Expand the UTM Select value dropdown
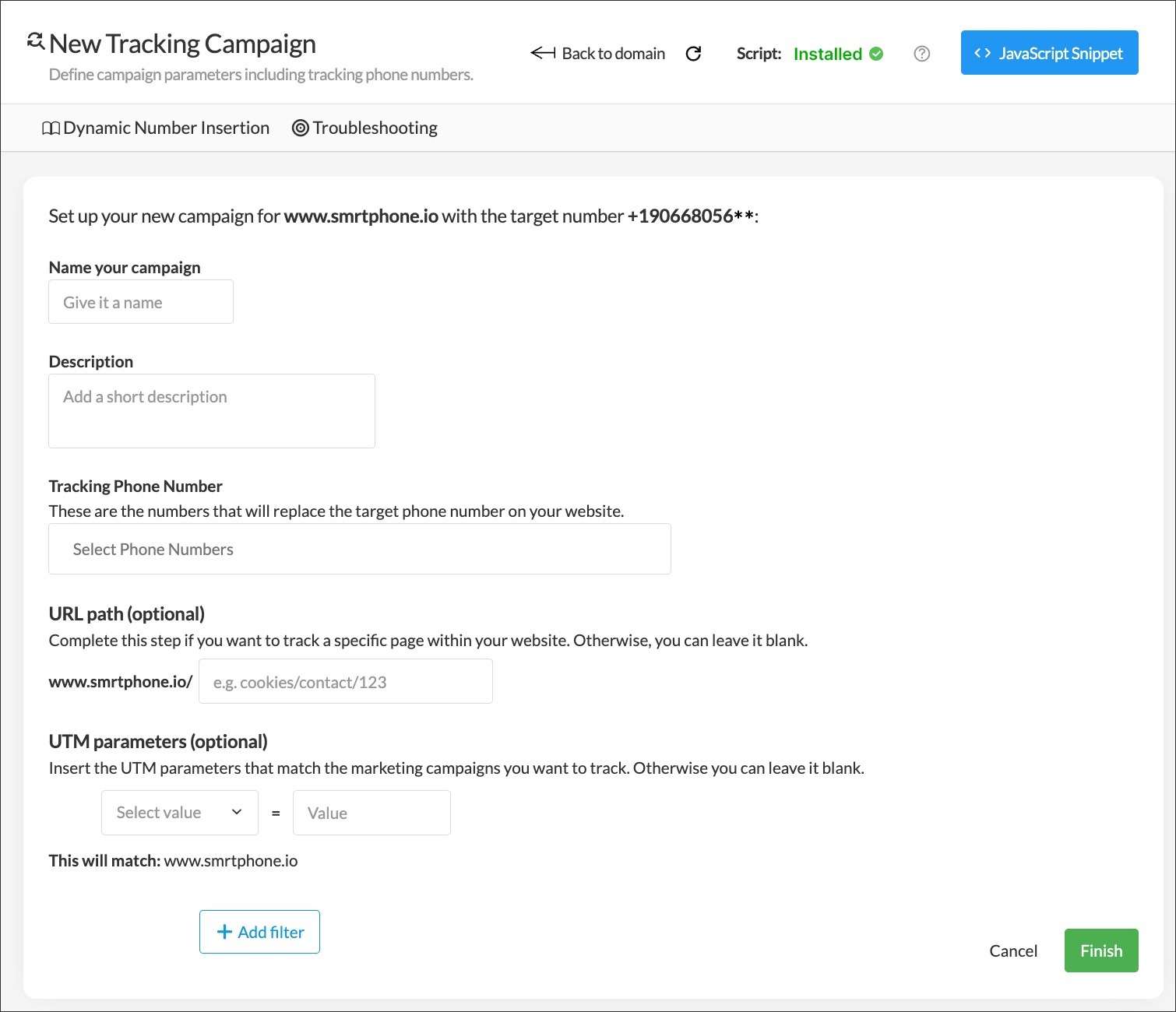Viewport: 1176px width, 1012px height. coord(179,813)
